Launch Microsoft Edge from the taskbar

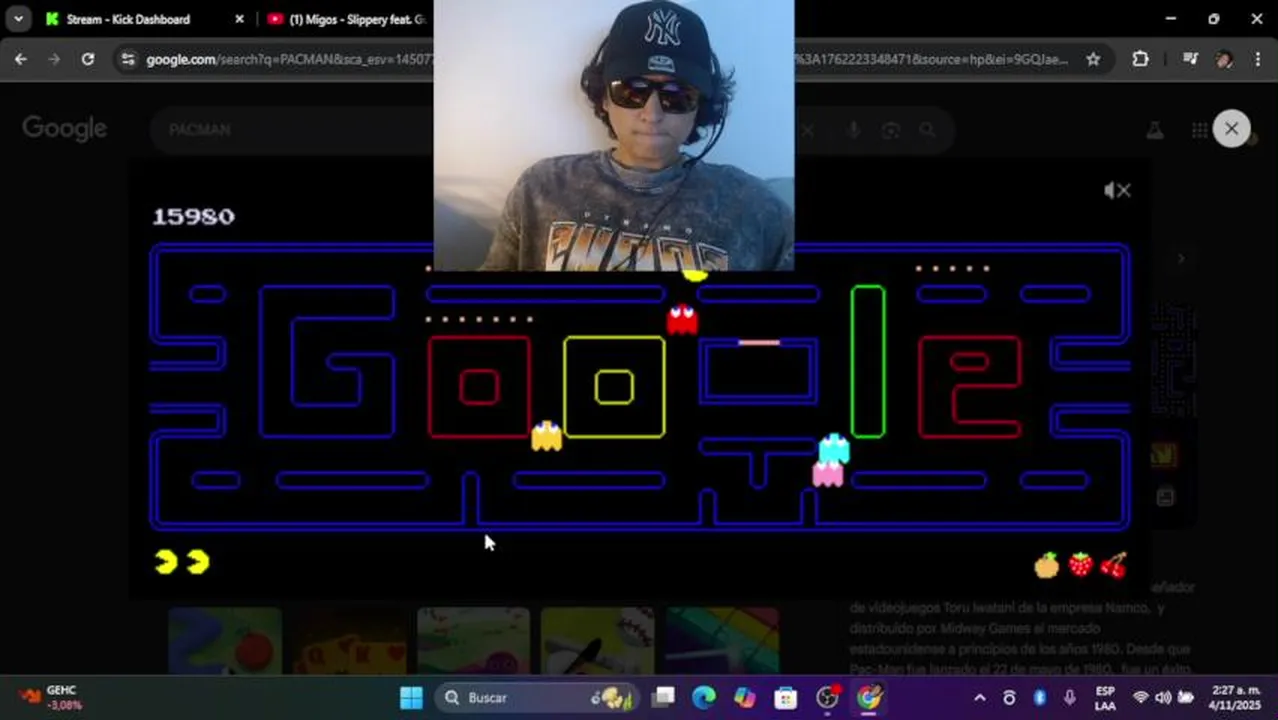[704, 697]
